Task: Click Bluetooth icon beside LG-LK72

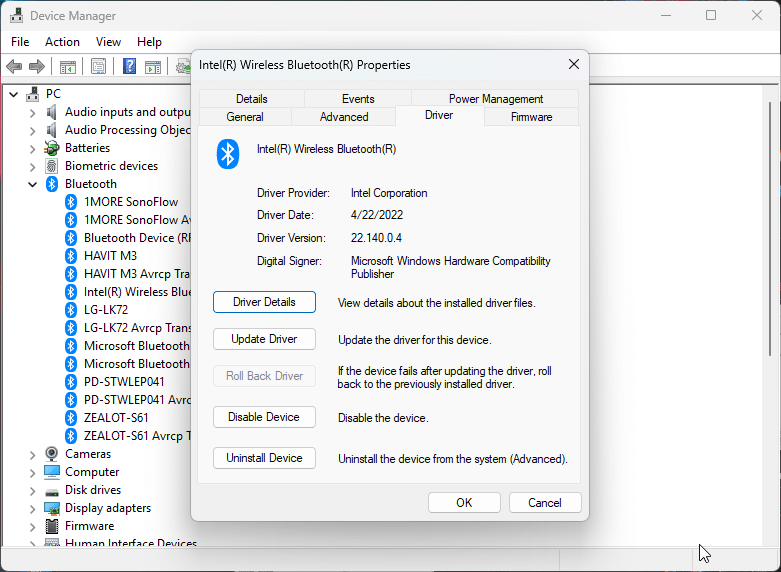Action: click(x=71, y=309)
